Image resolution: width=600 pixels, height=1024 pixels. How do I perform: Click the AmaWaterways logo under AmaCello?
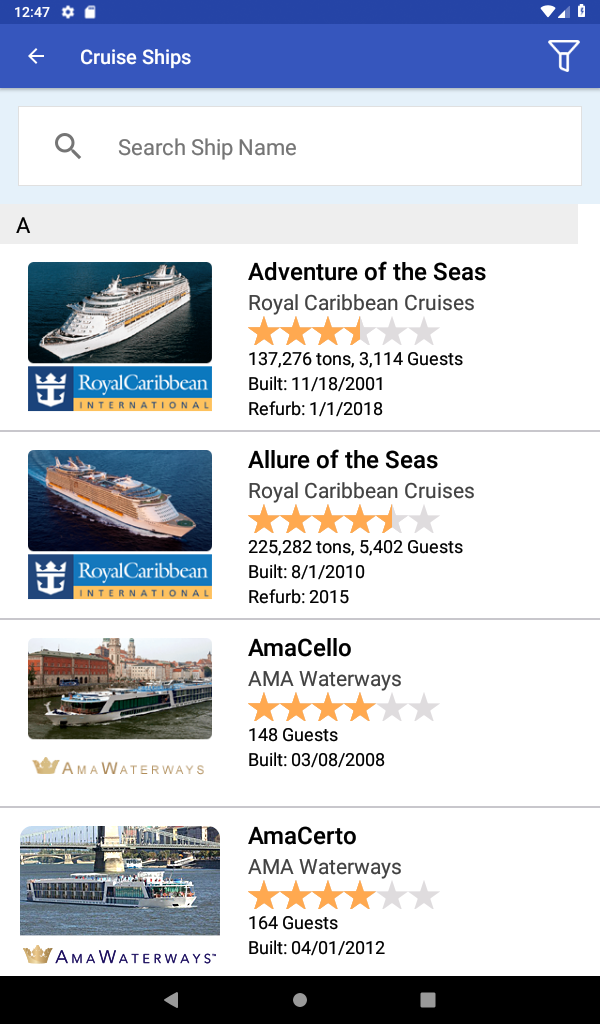(x=120, y=768)
